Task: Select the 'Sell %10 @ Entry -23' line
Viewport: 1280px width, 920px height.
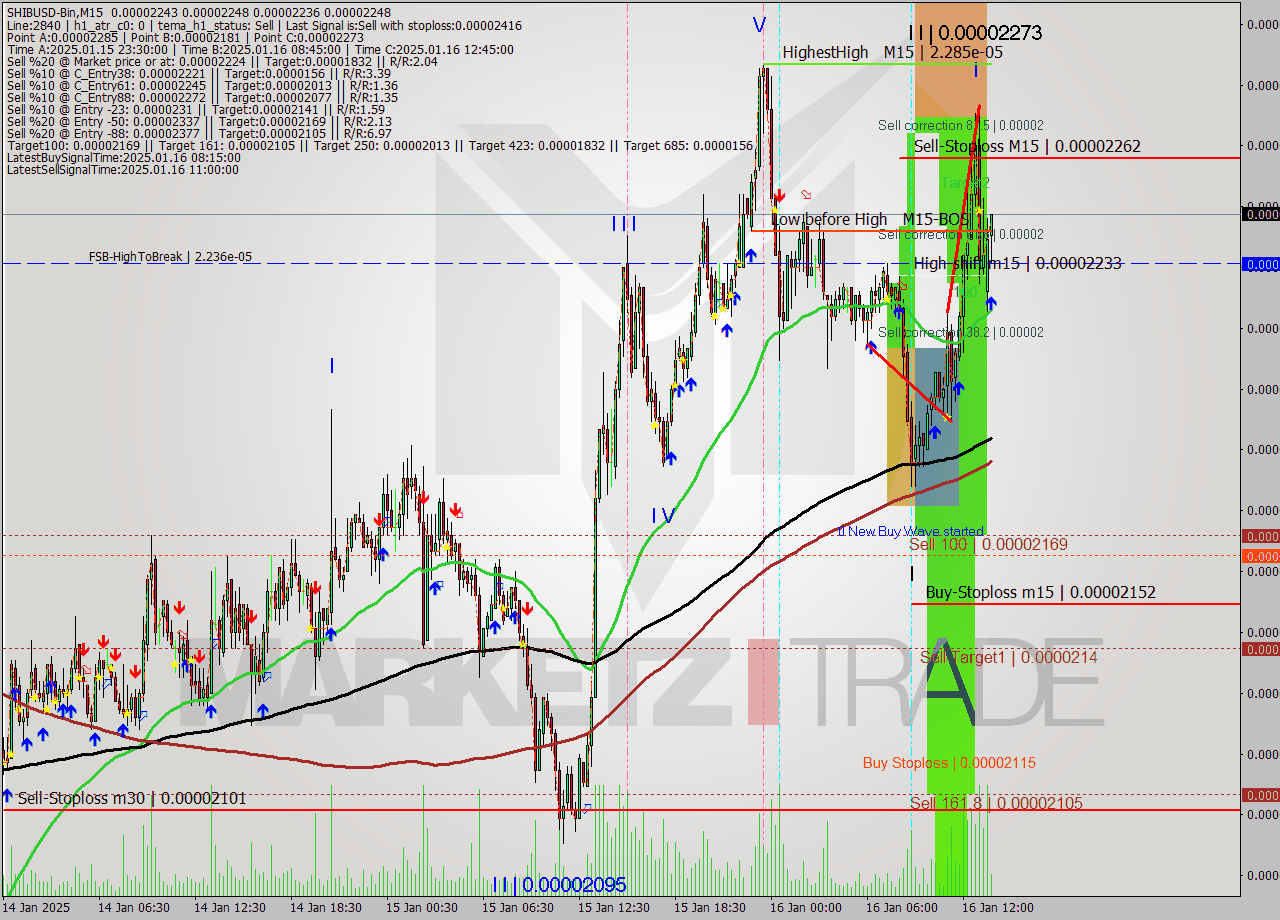Action: 196,109
